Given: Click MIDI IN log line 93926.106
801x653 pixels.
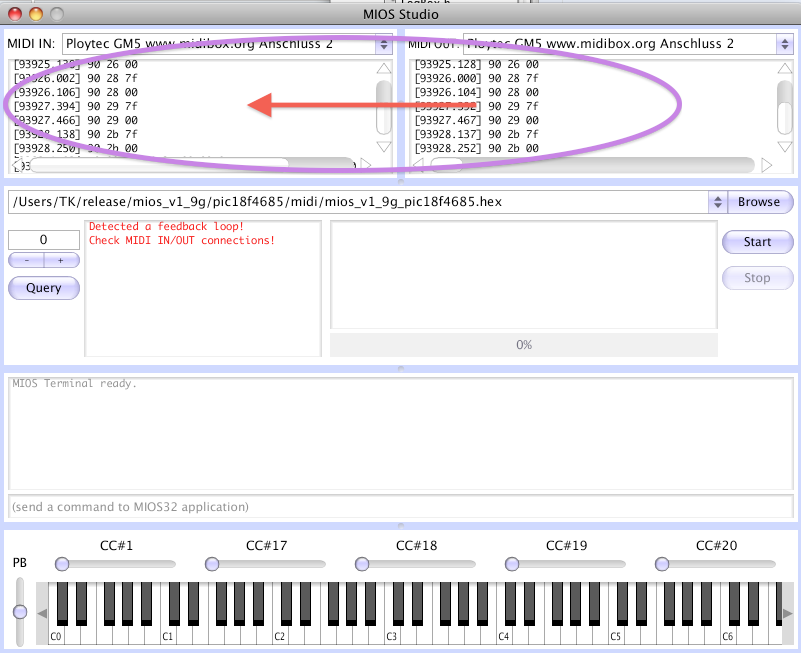Looking at the screenshot, I should (76, 92).
